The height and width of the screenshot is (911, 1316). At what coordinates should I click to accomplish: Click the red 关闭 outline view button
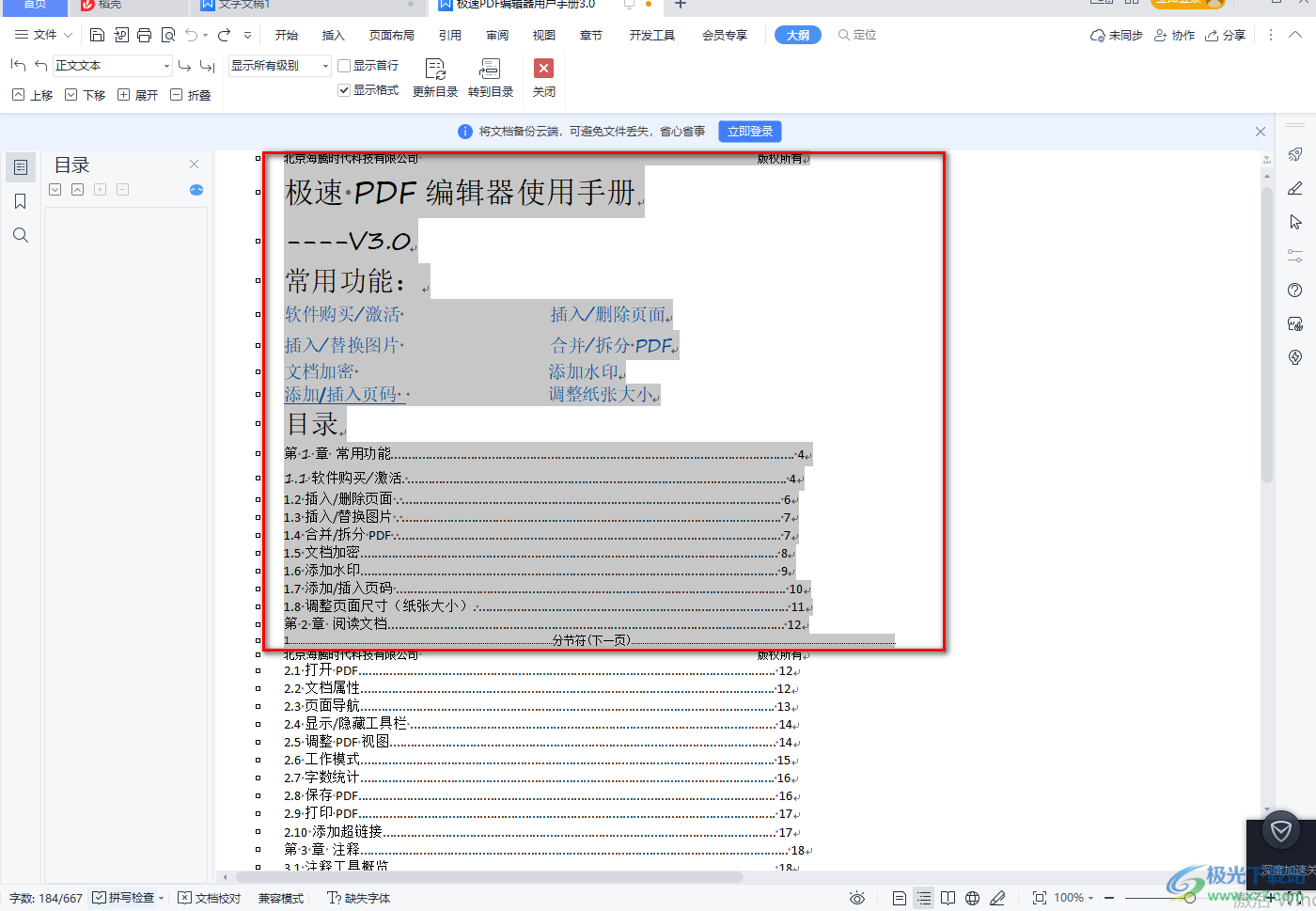coord(543,77)
